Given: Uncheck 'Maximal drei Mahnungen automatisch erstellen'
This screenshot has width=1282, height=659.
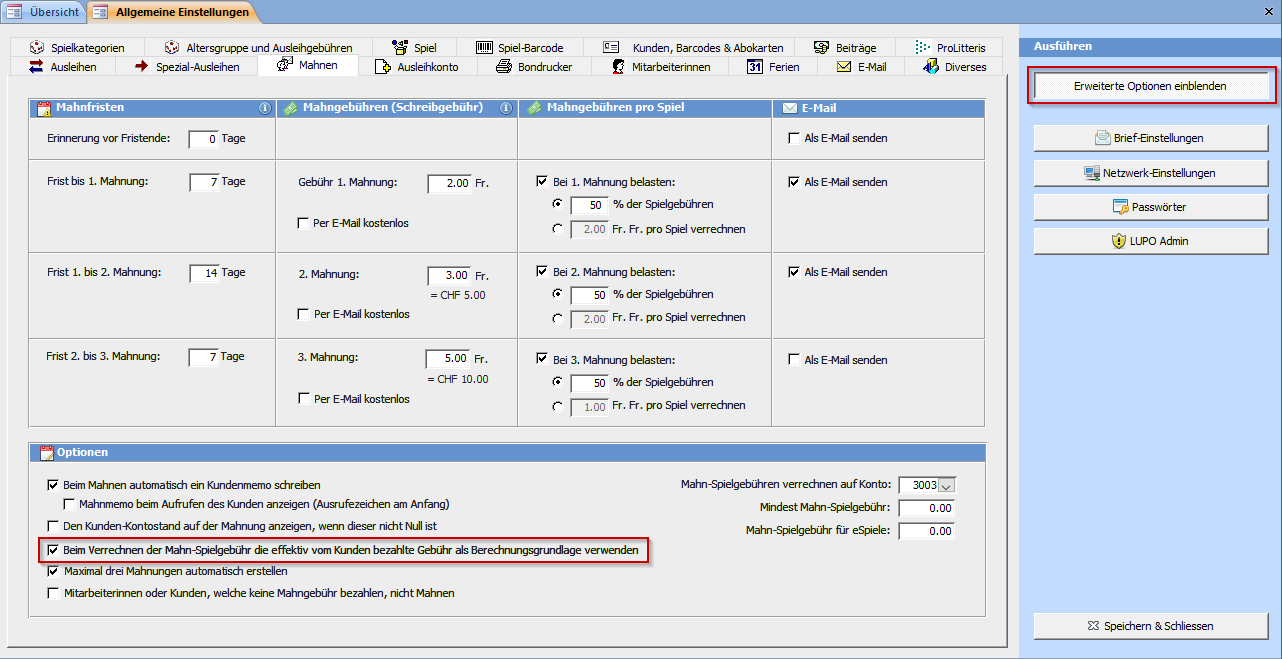Looking at the screenshot, I should pyautogui.click(x=54, y=572).
